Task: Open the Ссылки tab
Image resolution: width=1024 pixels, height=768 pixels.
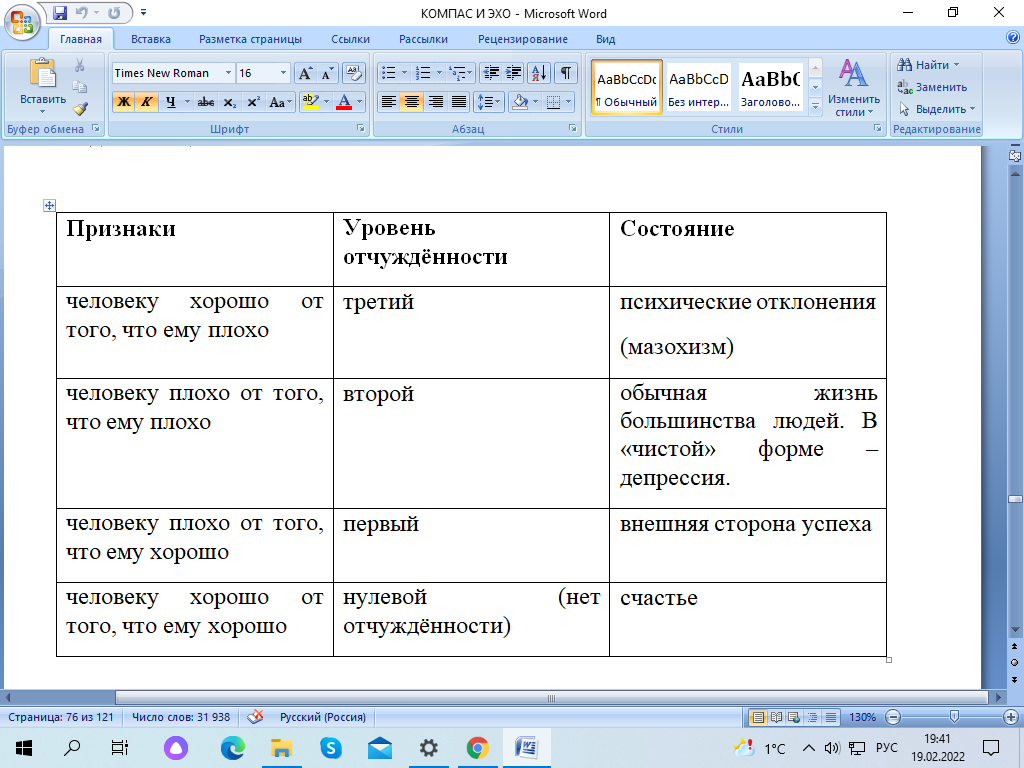Action: pos(350,39)
